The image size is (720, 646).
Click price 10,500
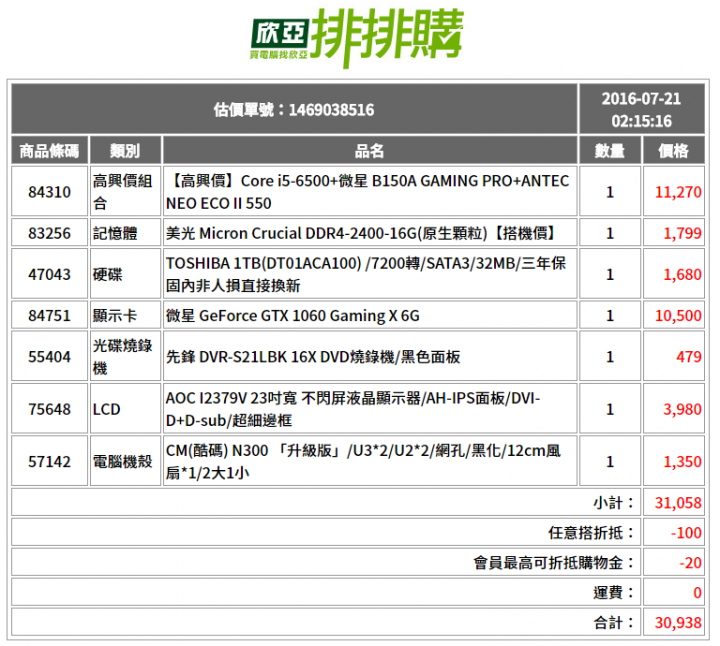click(678, 315)
